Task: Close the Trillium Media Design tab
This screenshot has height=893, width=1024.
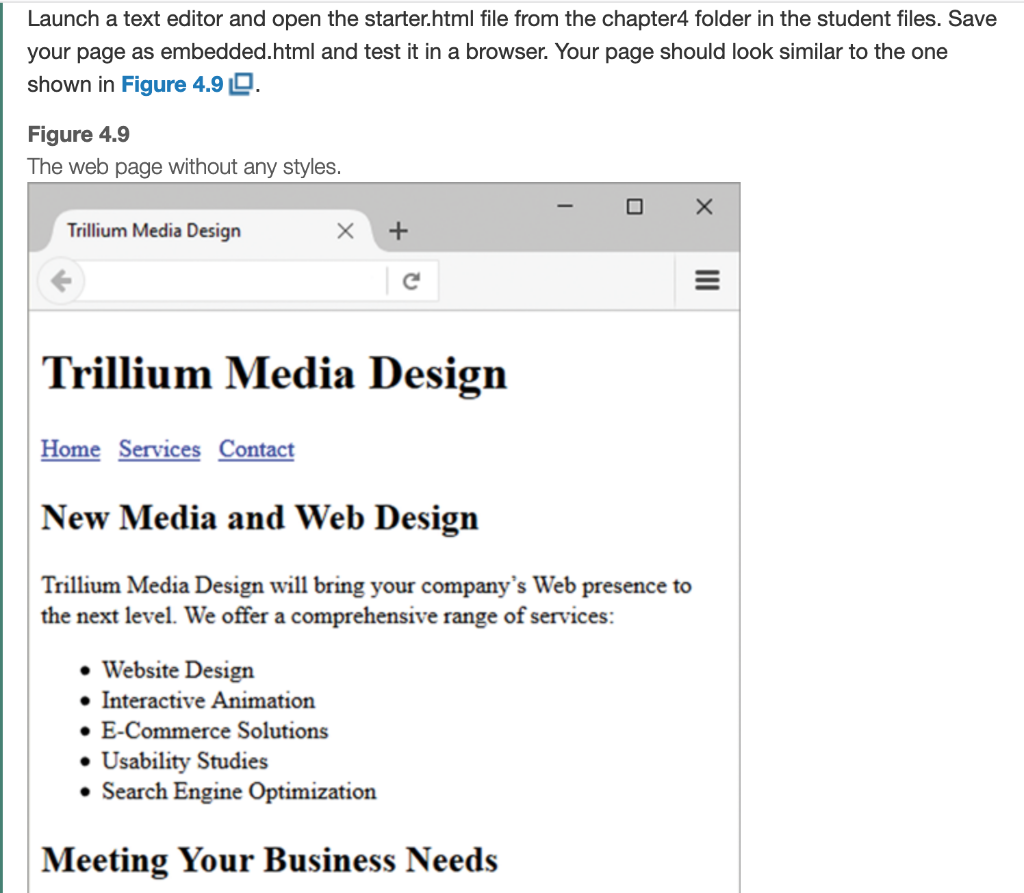Action: coord(345,230)
